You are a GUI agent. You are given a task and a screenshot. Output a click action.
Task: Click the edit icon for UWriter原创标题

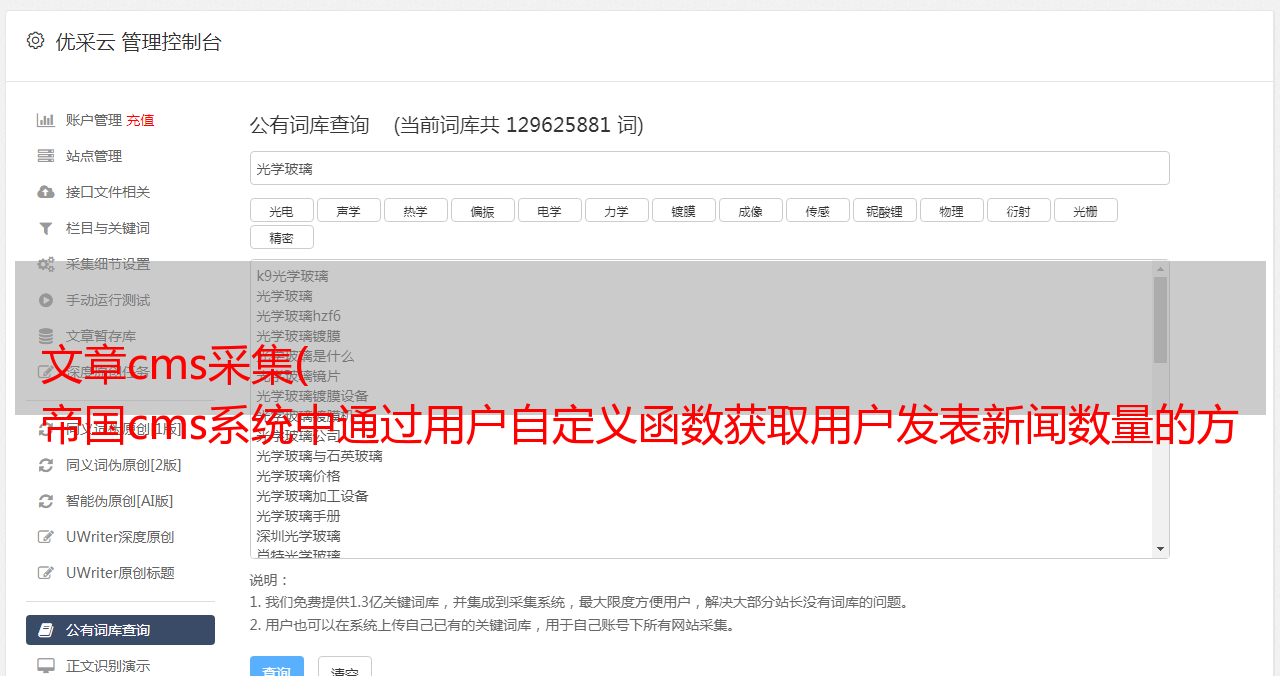46,573
